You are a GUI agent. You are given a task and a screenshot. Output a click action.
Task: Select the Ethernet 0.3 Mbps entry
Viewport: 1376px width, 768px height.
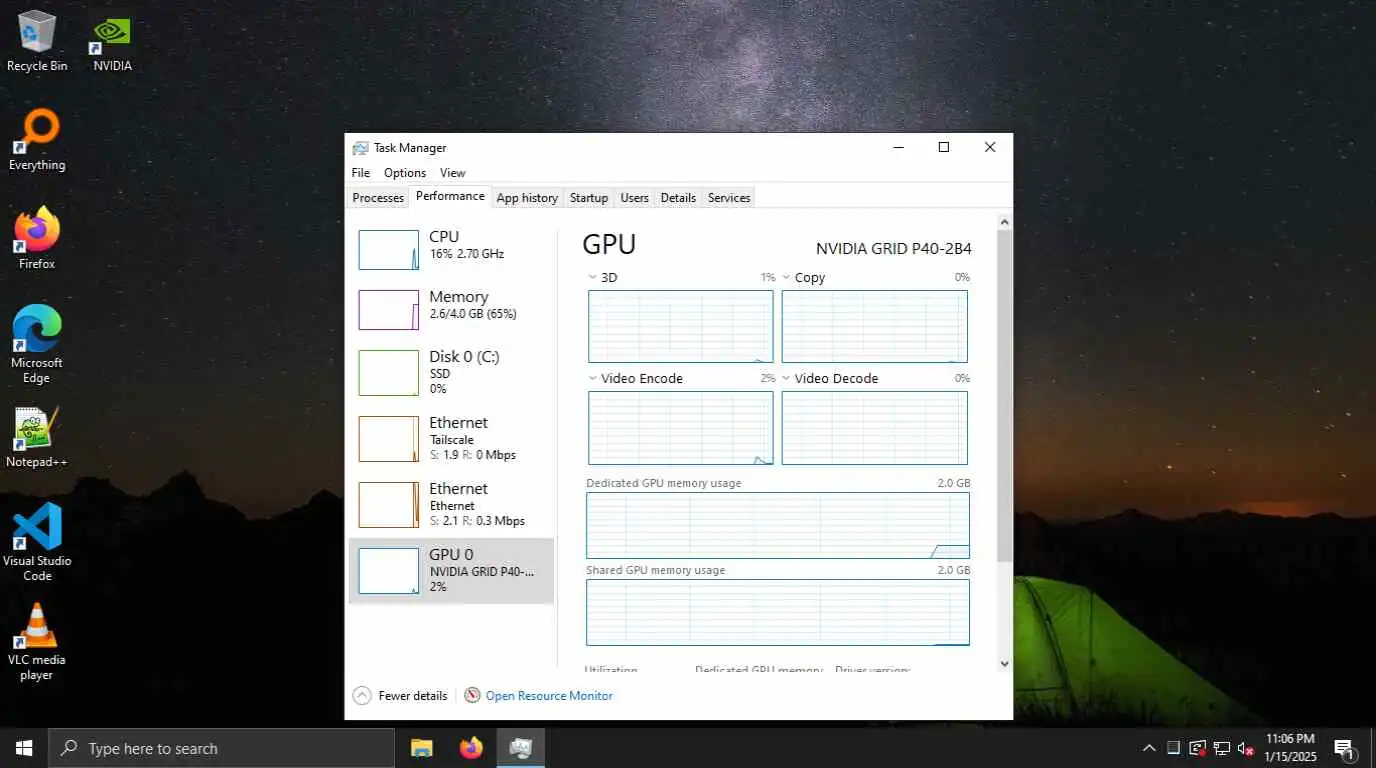pos(451,504)
